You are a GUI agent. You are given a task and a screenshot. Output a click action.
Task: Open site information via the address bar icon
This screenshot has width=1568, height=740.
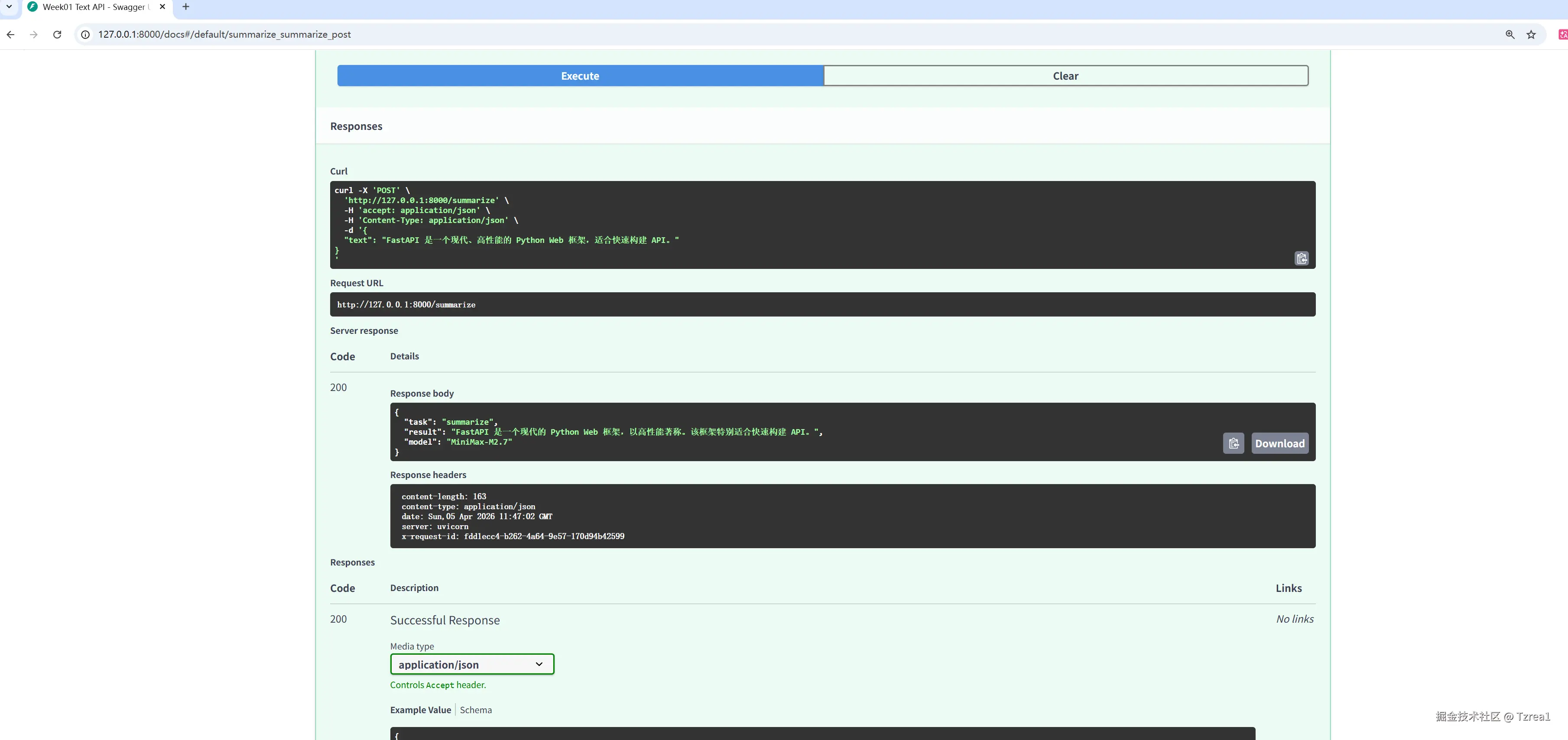click(84, 35)
